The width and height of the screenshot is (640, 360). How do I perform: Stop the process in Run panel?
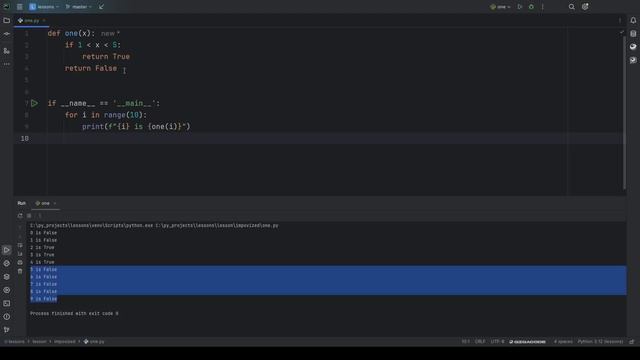pyautogui.click(x=29, y=216)
